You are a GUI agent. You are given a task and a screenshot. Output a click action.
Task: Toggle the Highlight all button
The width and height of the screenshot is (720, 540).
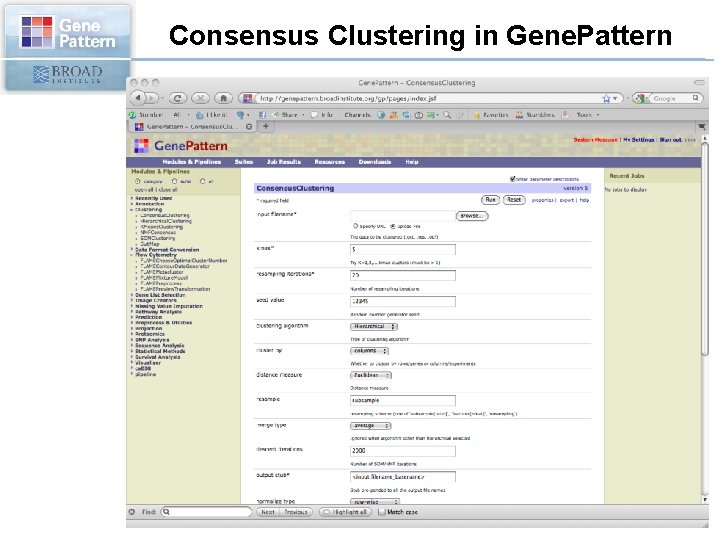[x=345, y=512]
